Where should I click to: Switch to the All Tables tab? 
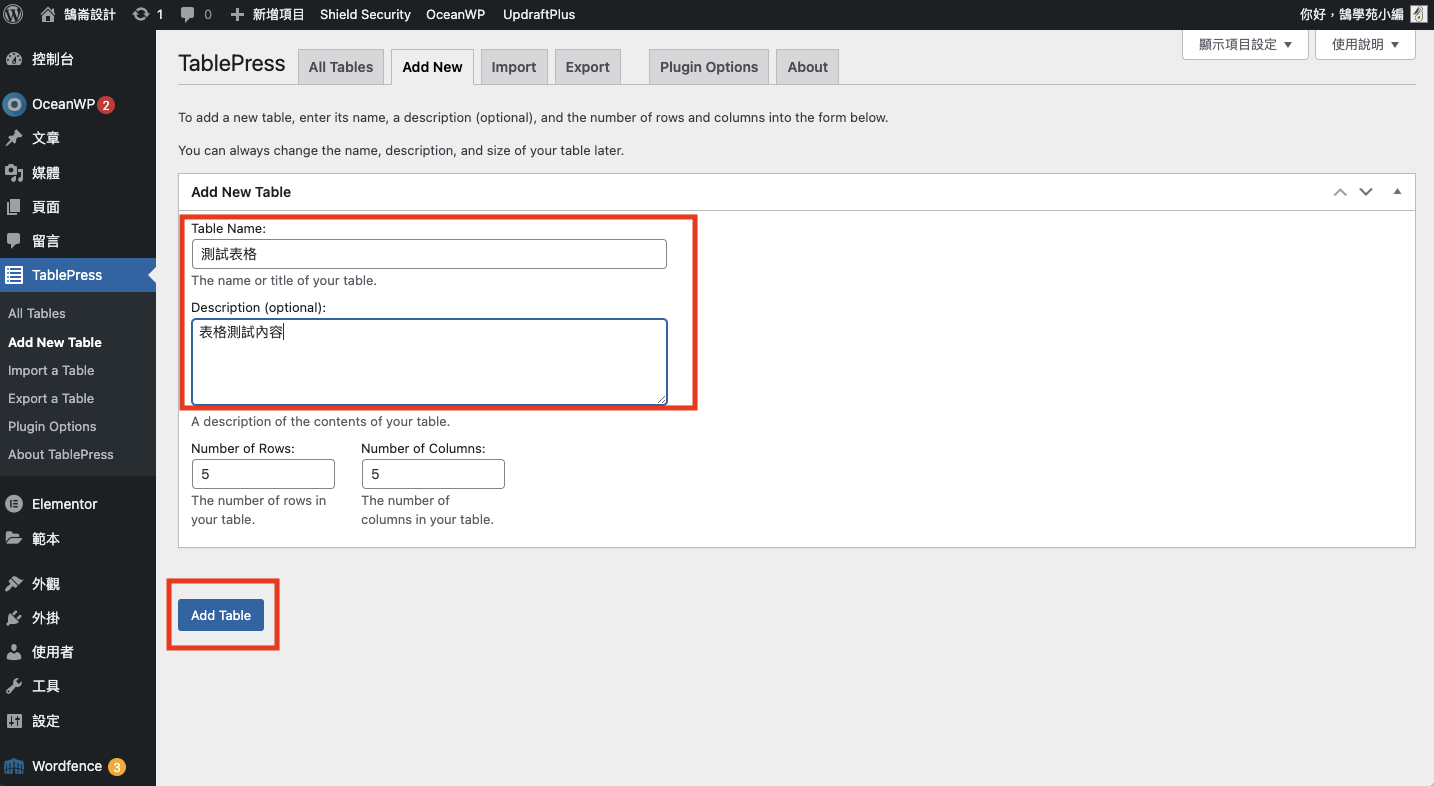tap(341, 67)
